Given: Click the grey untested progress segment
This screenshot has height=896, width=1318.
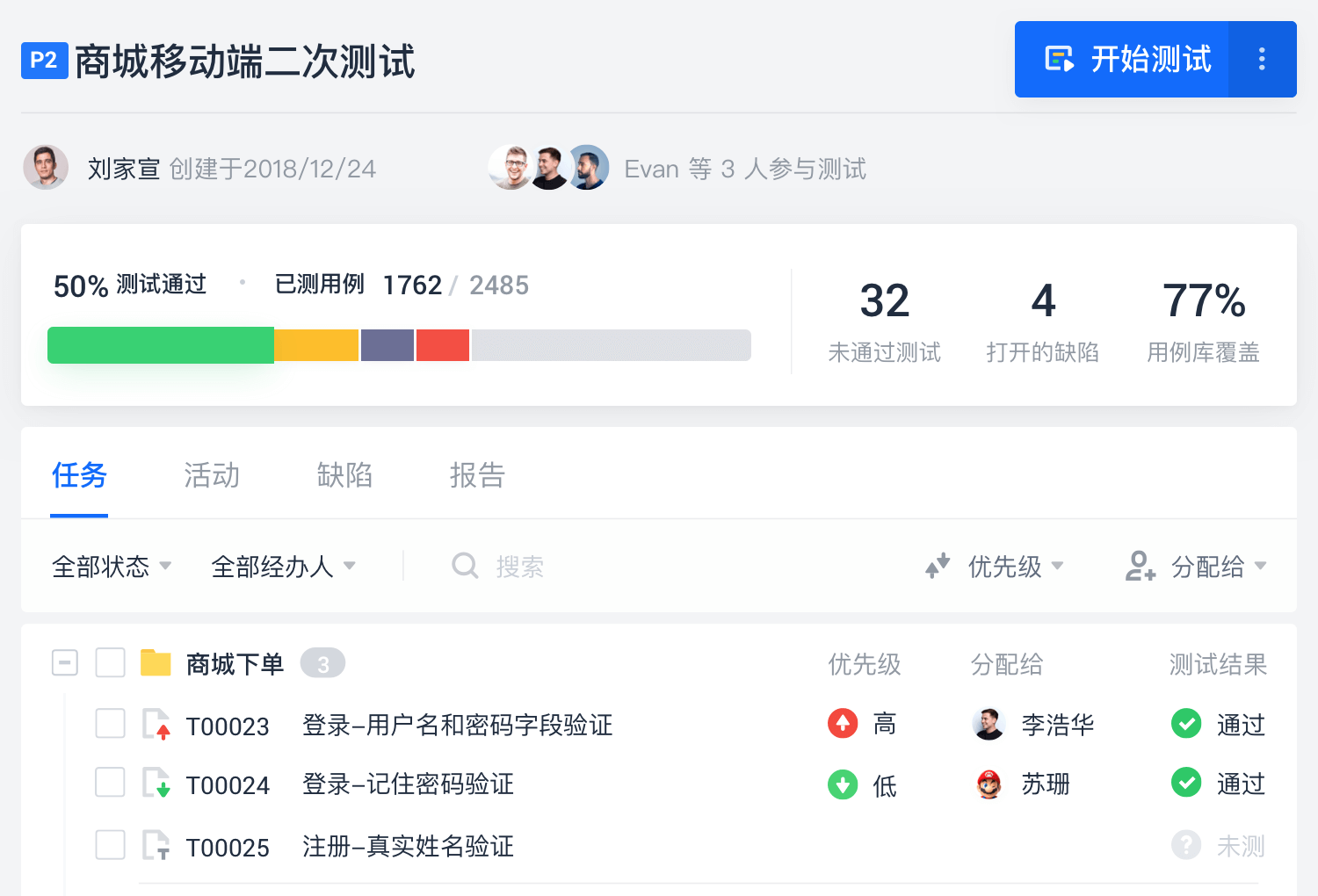Looking at the screenshot, I should click(x=612, y=345).
